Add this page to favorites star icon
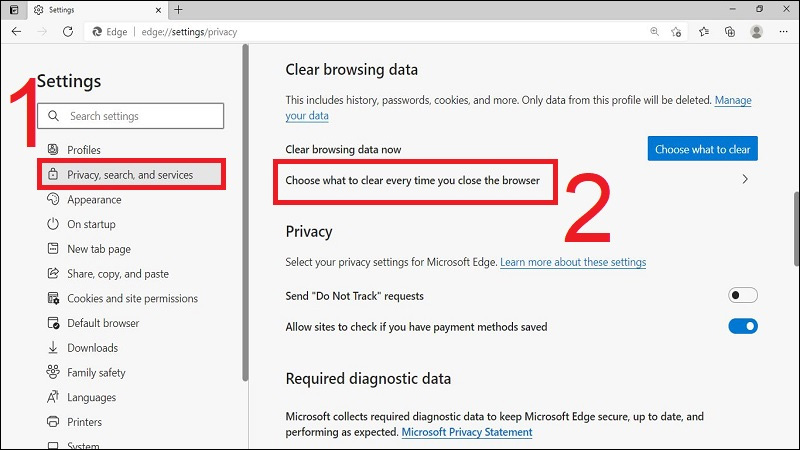Screen dimensions: 800x450 click(x=677, y=31)
